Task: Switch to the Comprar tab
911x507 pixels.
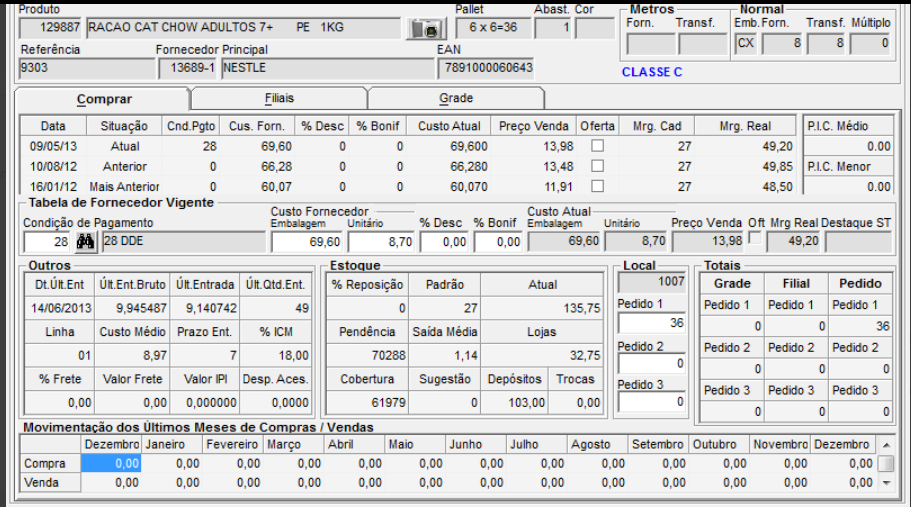Action: click(103, 99)
